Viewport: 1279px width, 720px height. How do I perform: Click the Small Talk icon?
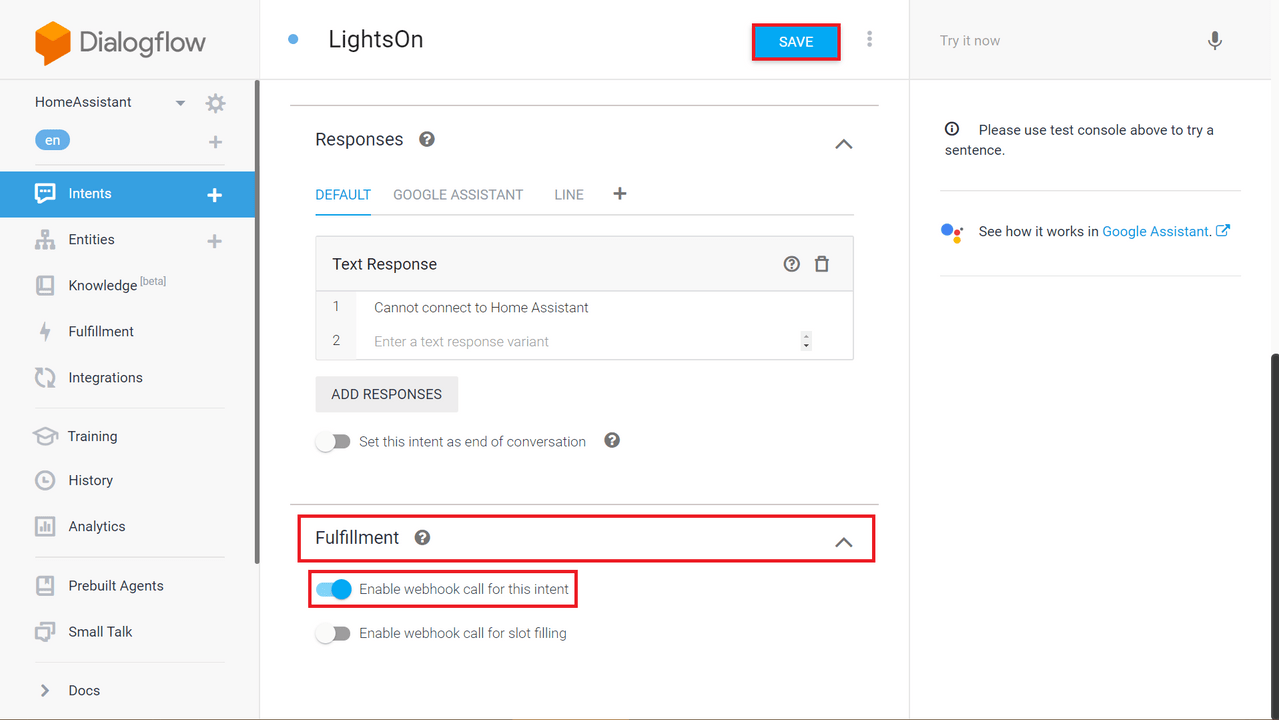tap(45, 632)
